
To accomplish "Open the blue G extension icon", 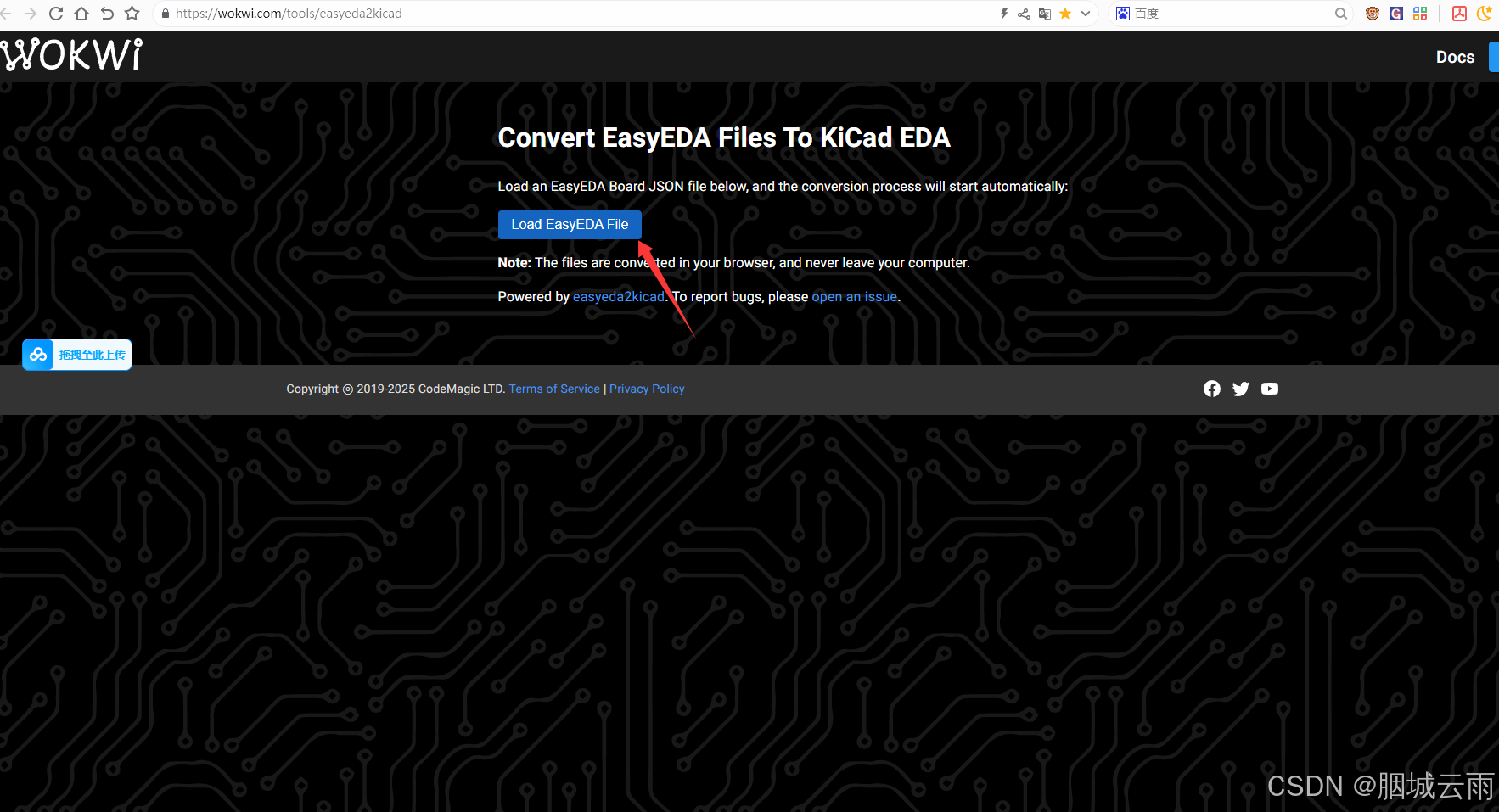I will [1396, 14].
